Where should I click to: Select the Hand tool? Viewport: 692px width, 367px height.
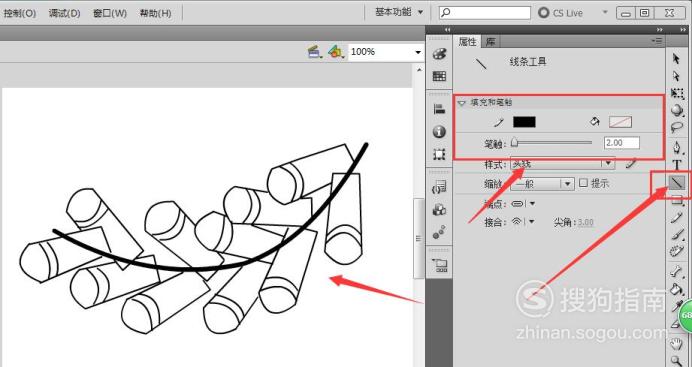[x=676, y=344]
